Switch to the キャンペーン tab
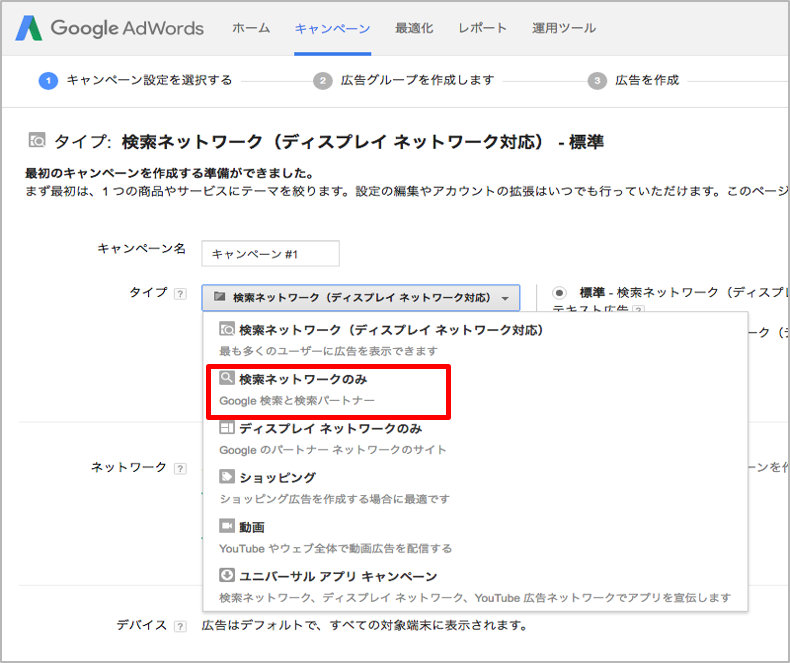Viewport: 790px width, 663px height. coord(333,29)
